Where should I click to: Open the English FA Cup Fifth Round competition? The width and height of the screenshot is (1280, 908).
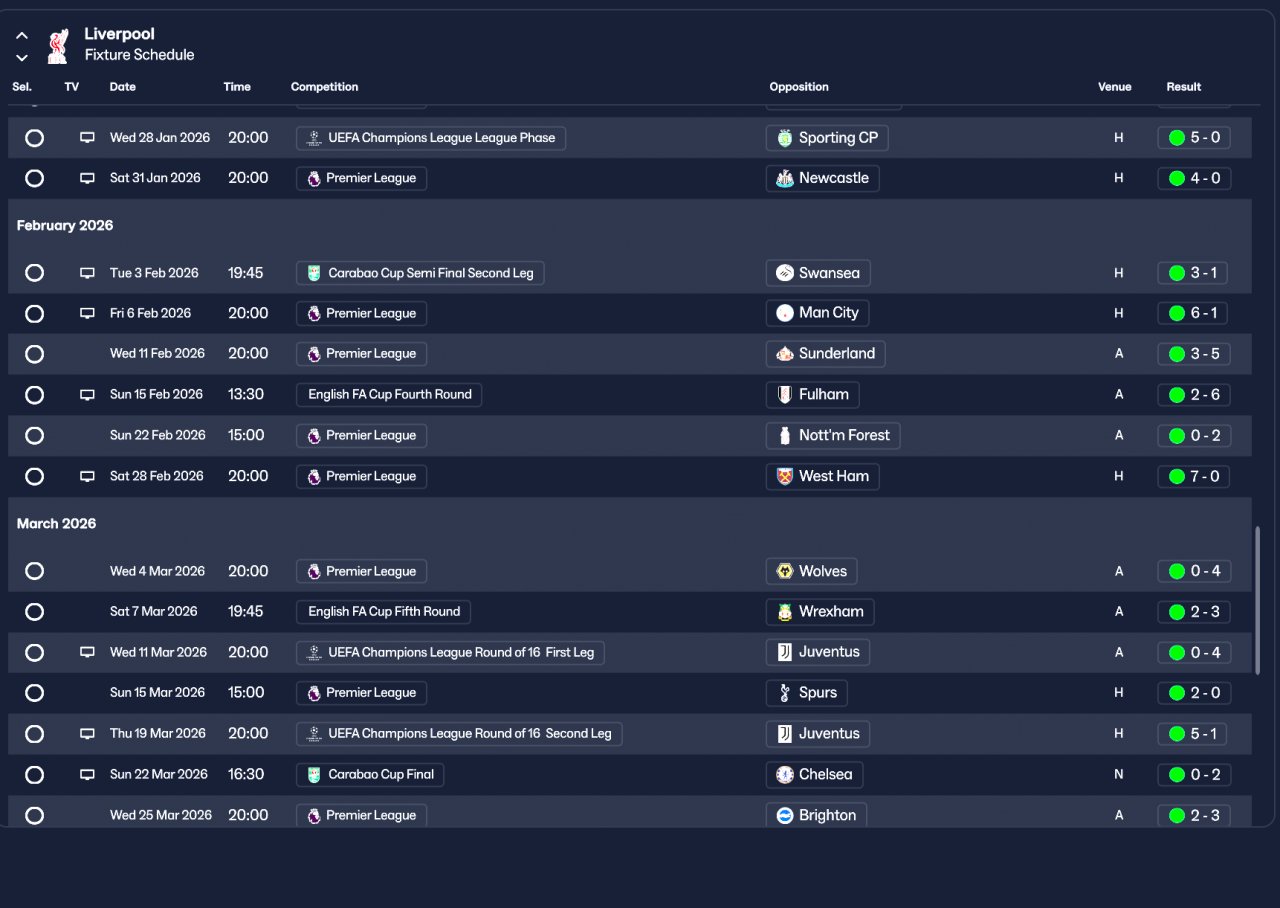coord(383,611)
